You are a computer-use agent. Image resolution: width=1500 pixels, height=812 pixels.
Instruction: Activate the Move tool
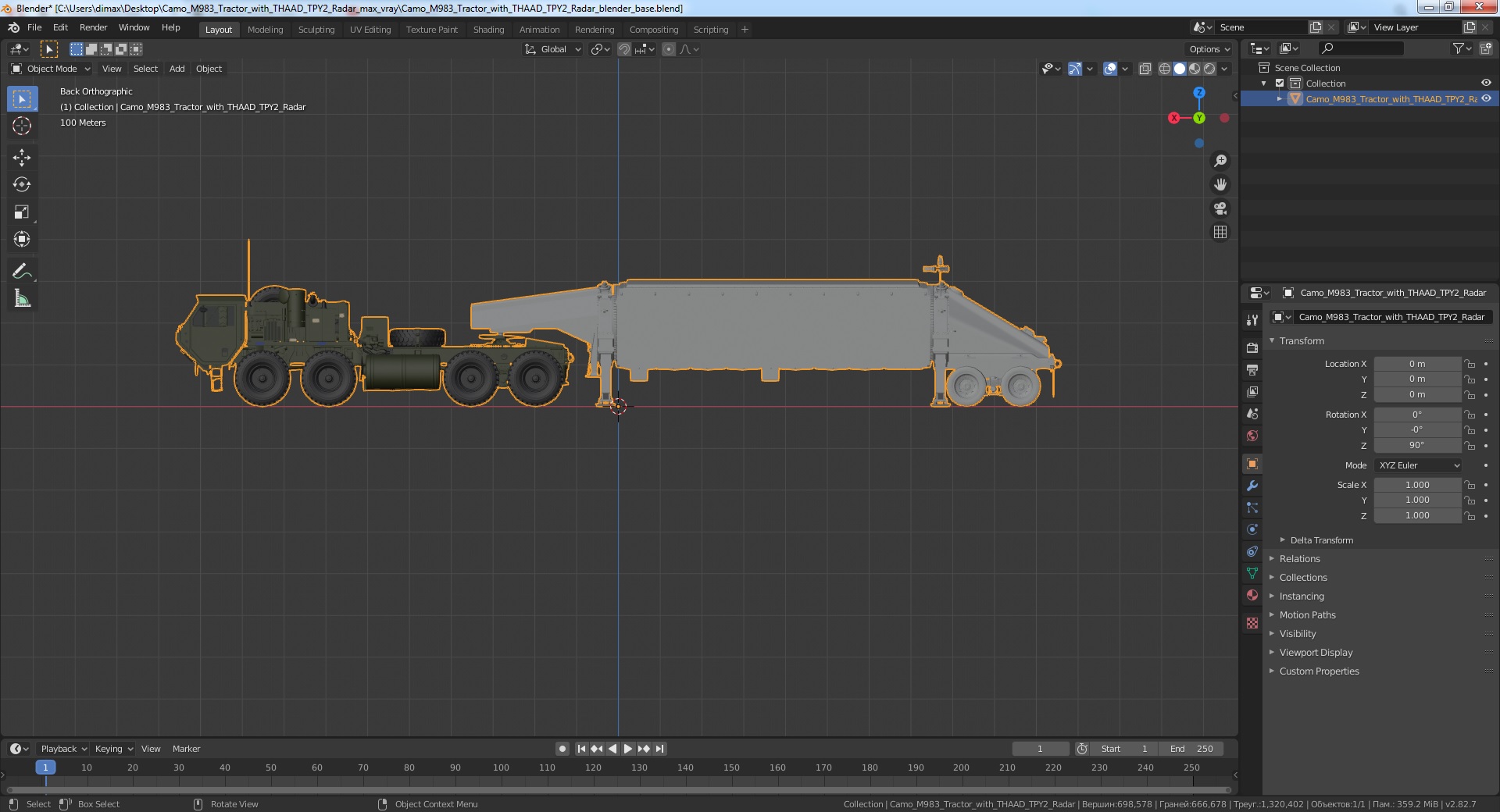[22, 158]
